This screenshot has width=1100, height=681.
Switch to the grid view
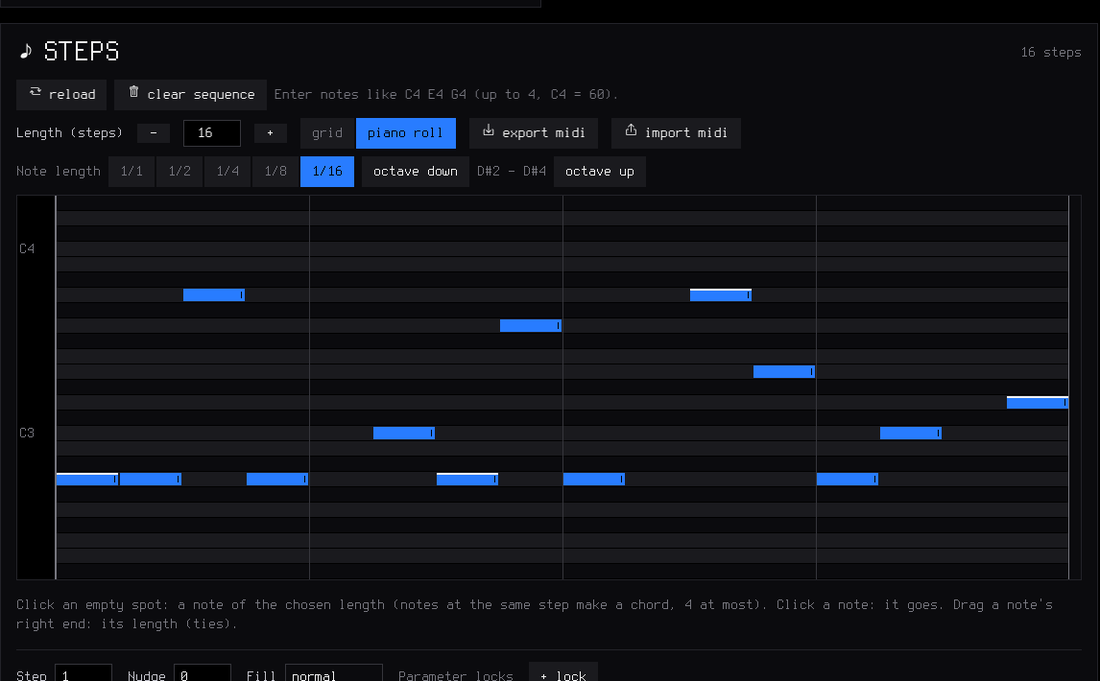(x=328, y=133)
